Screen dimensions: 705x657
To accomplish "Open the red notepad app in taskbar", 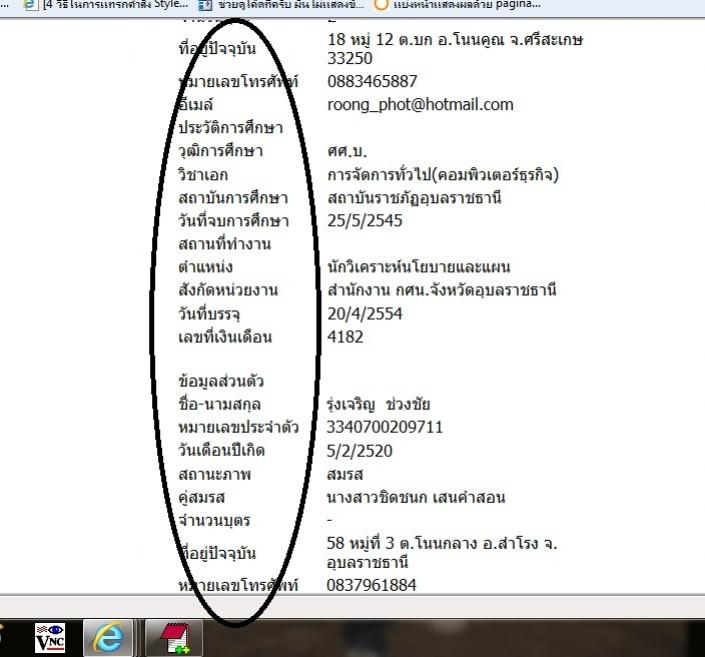I will (x=174, y=638).
